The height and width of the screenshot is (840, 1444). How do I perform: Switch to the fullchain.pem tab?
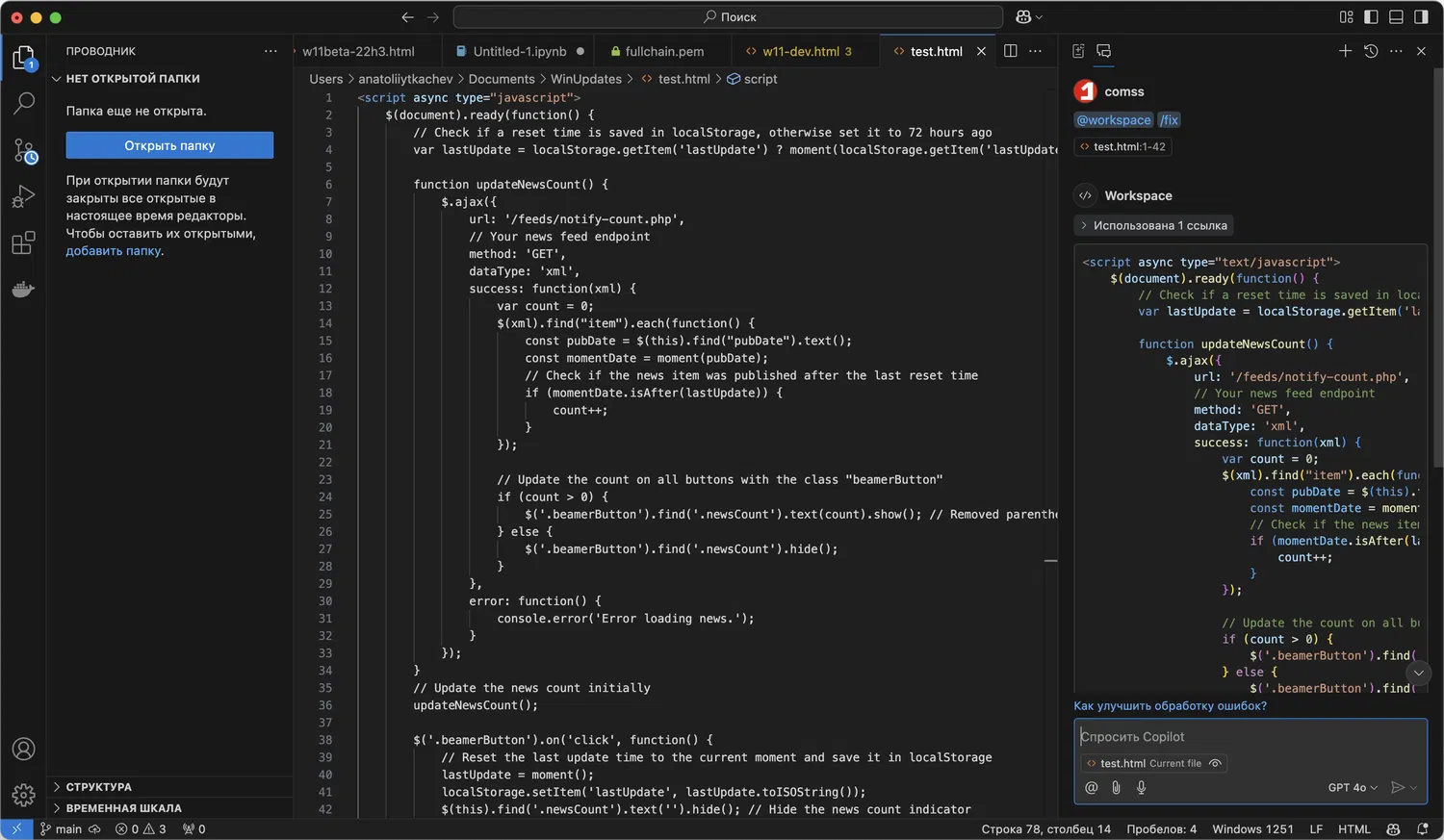pyautogui.click(x=663, y=52)
